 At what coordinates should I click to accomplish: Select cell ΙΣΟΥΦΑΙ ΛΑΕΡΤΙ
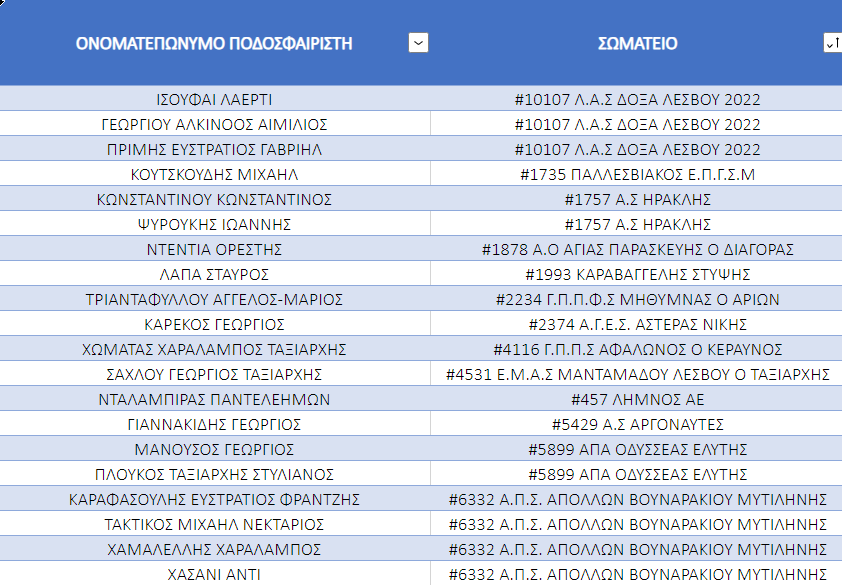(215, 98)
